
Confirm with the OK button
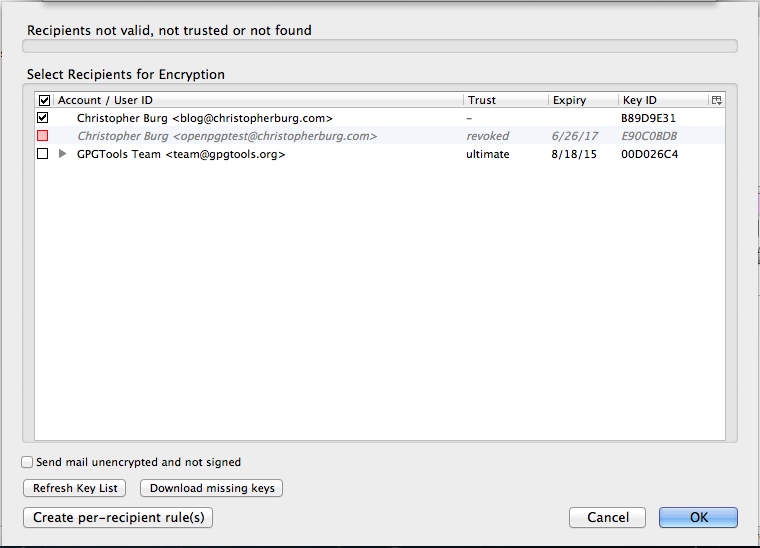tap(698, 517)
